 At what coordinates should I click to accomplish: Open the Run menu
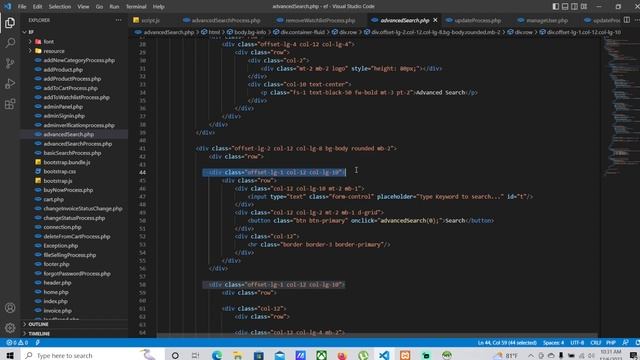[x=114, y=7]
